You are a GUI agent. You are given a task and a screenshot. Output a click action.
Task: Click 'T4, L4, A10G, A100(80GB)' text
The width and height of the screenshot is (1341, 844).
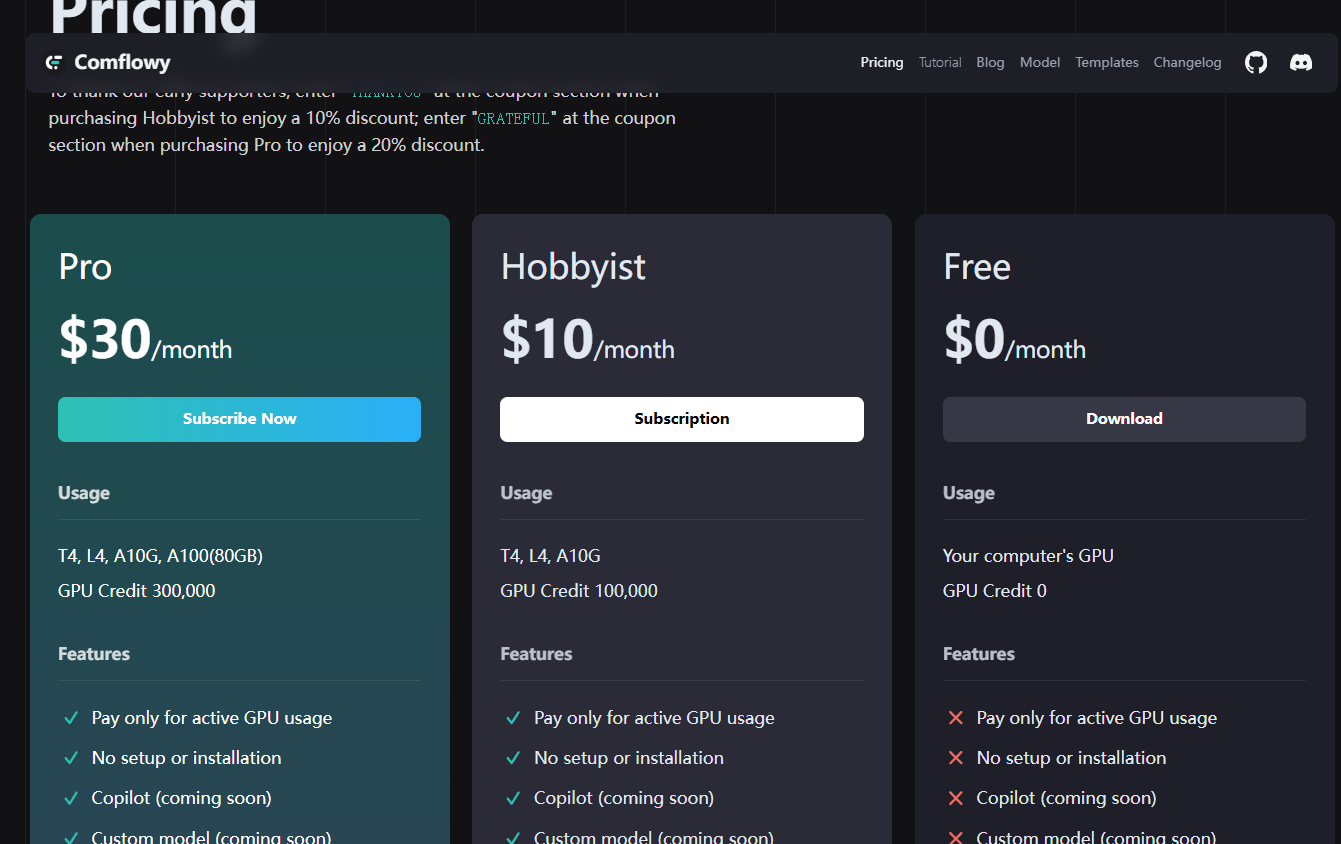click(x=160, y=556)
